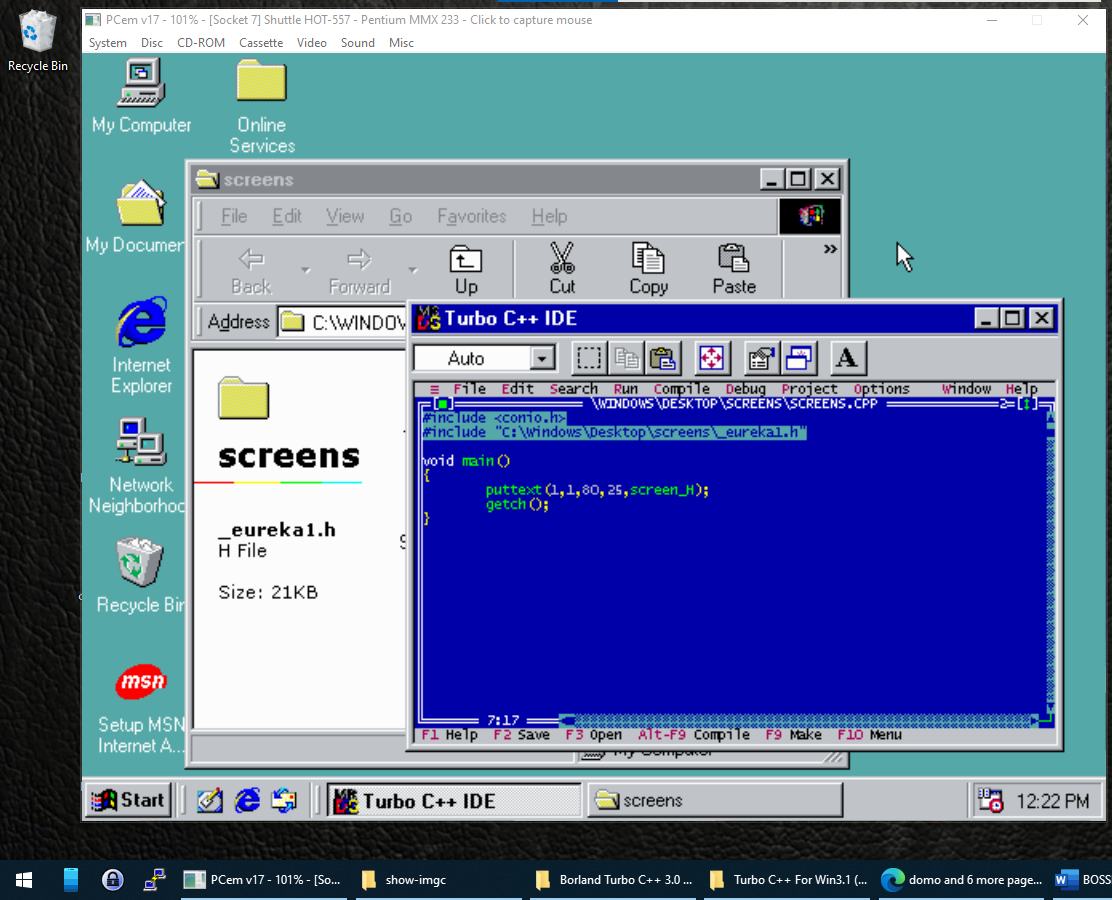Open View menu in screens window

pos(345,216)
